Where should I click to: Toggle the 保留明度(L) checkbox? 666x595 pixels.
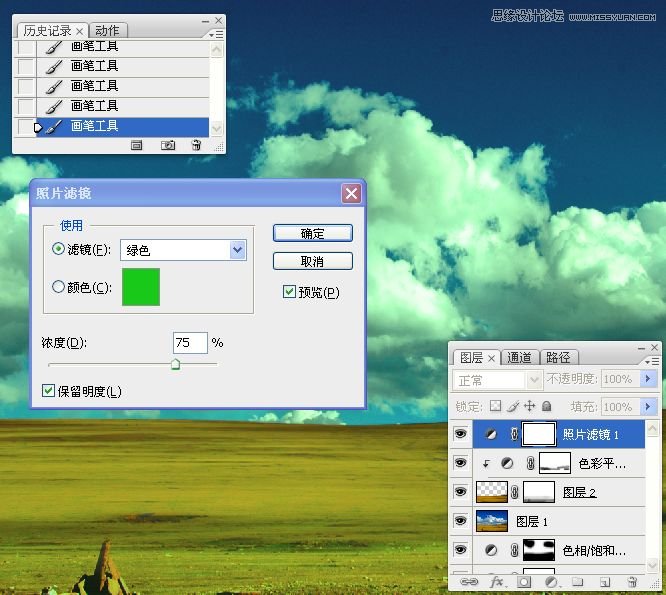coord(48,390)
